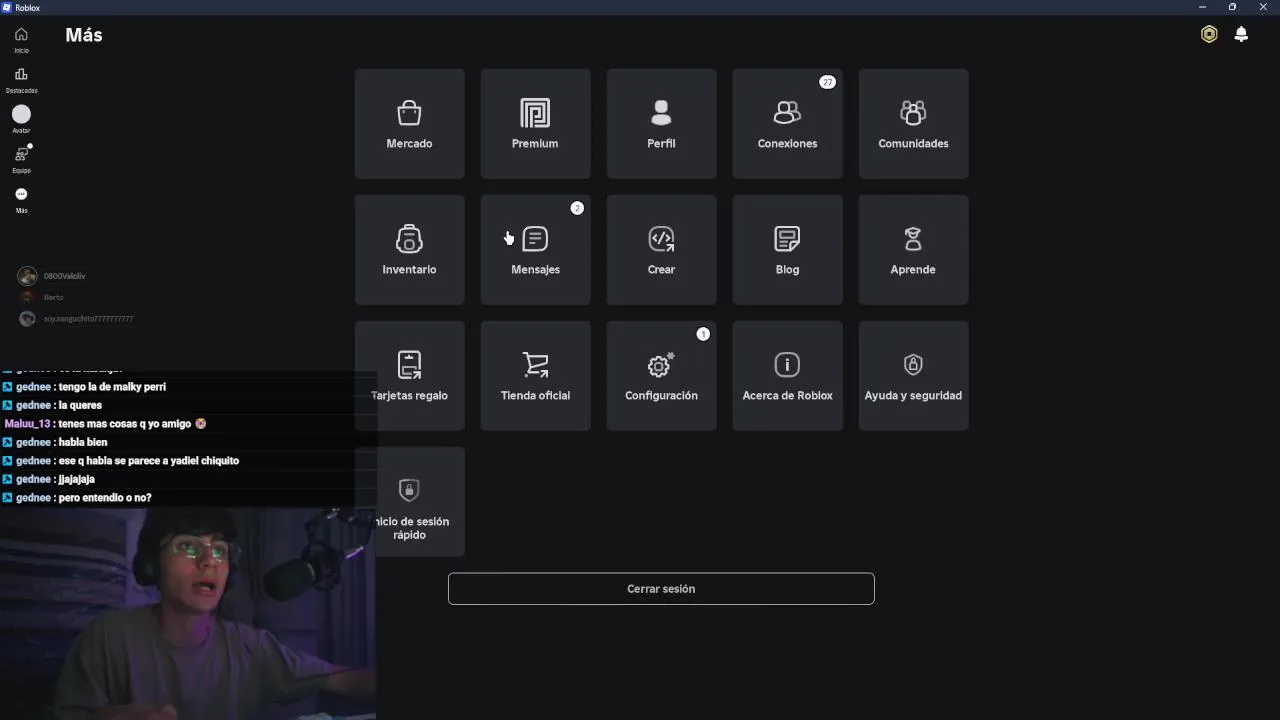Open Destacadas in sidebar

coord(21,80)
